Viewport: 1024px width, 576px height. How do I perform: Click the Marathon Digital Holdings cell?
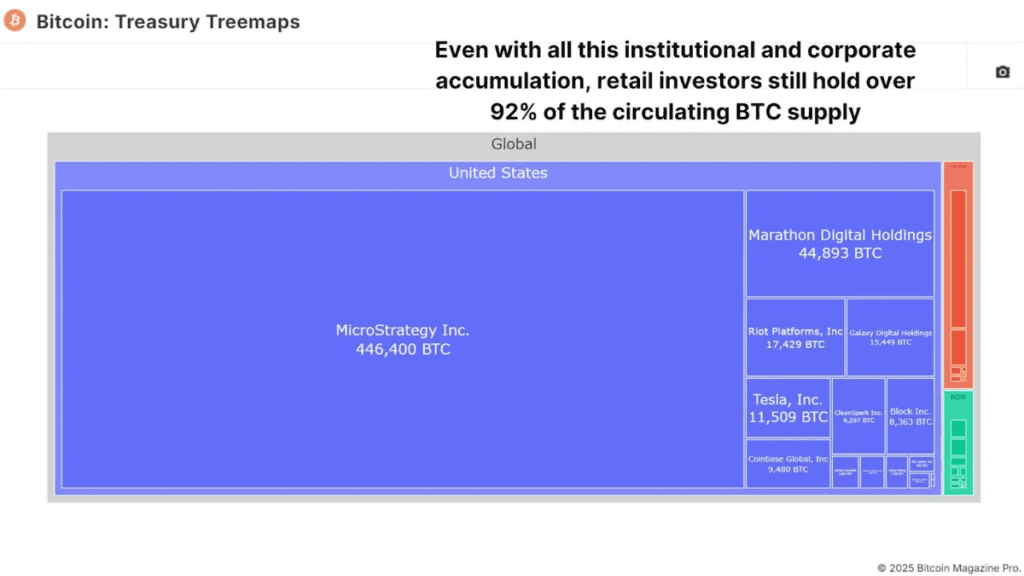click(840, 244)
